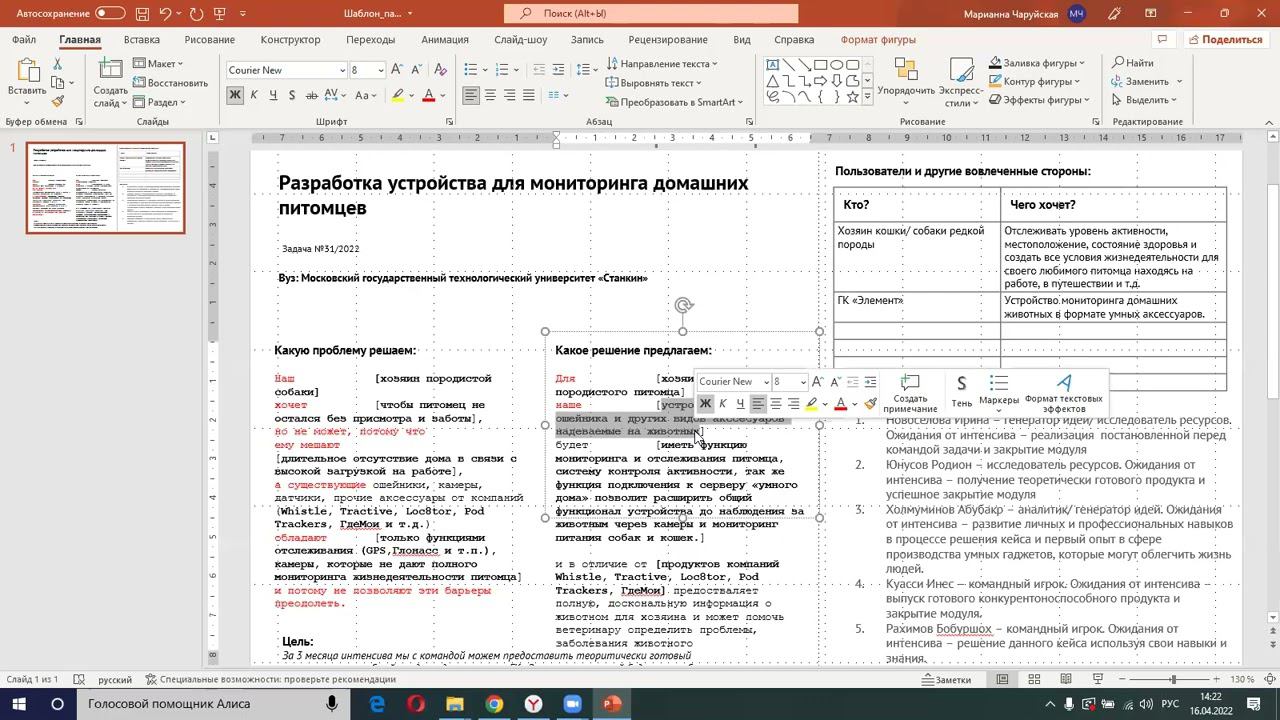The width and height of the screenshot is (1280, 720).
Task: Apply Тень shadow from the mini toolbar
Action: (x=961, y=391)
